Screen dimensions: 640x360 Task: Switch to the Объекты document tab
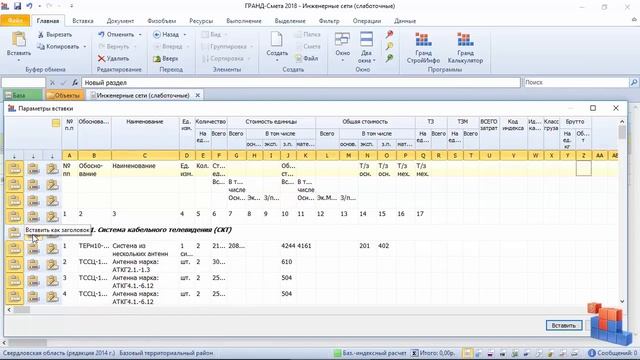click(x=63, y=96)
